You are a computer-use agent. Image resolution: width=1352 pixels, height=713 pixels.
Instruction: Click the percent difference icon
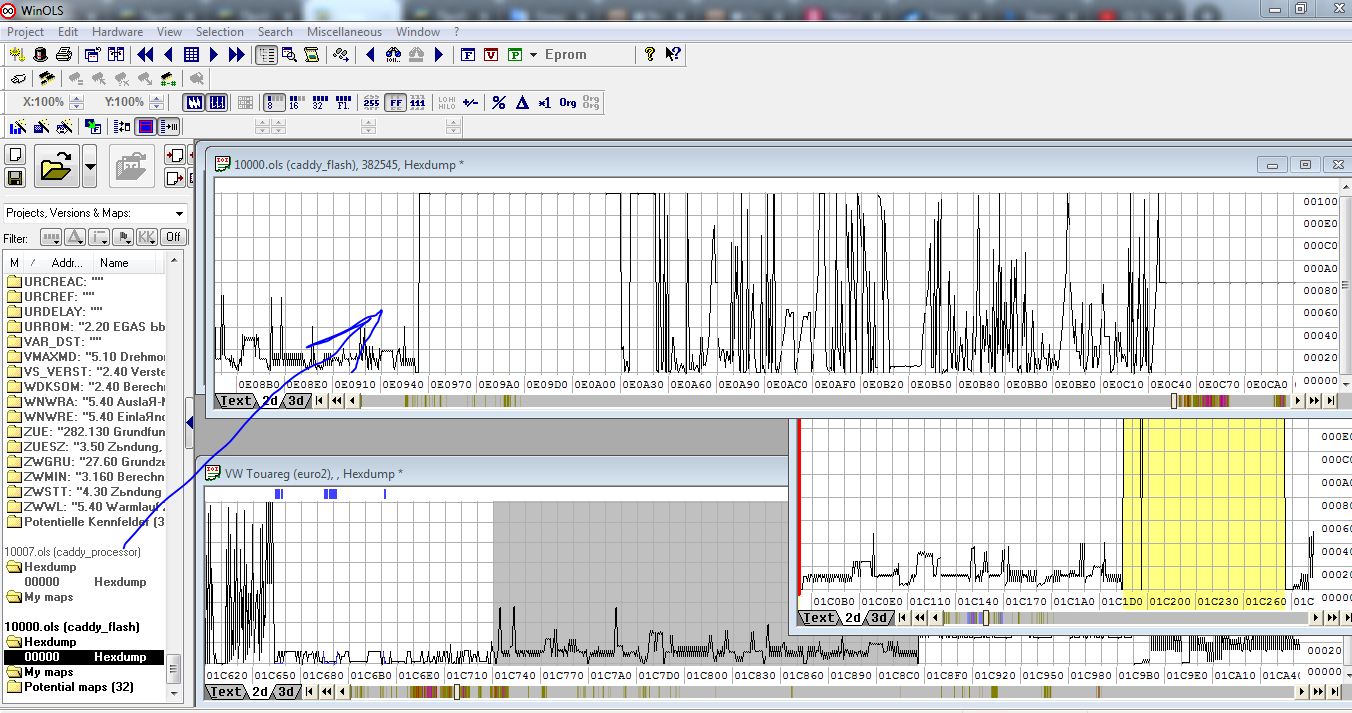coord(498,102)
